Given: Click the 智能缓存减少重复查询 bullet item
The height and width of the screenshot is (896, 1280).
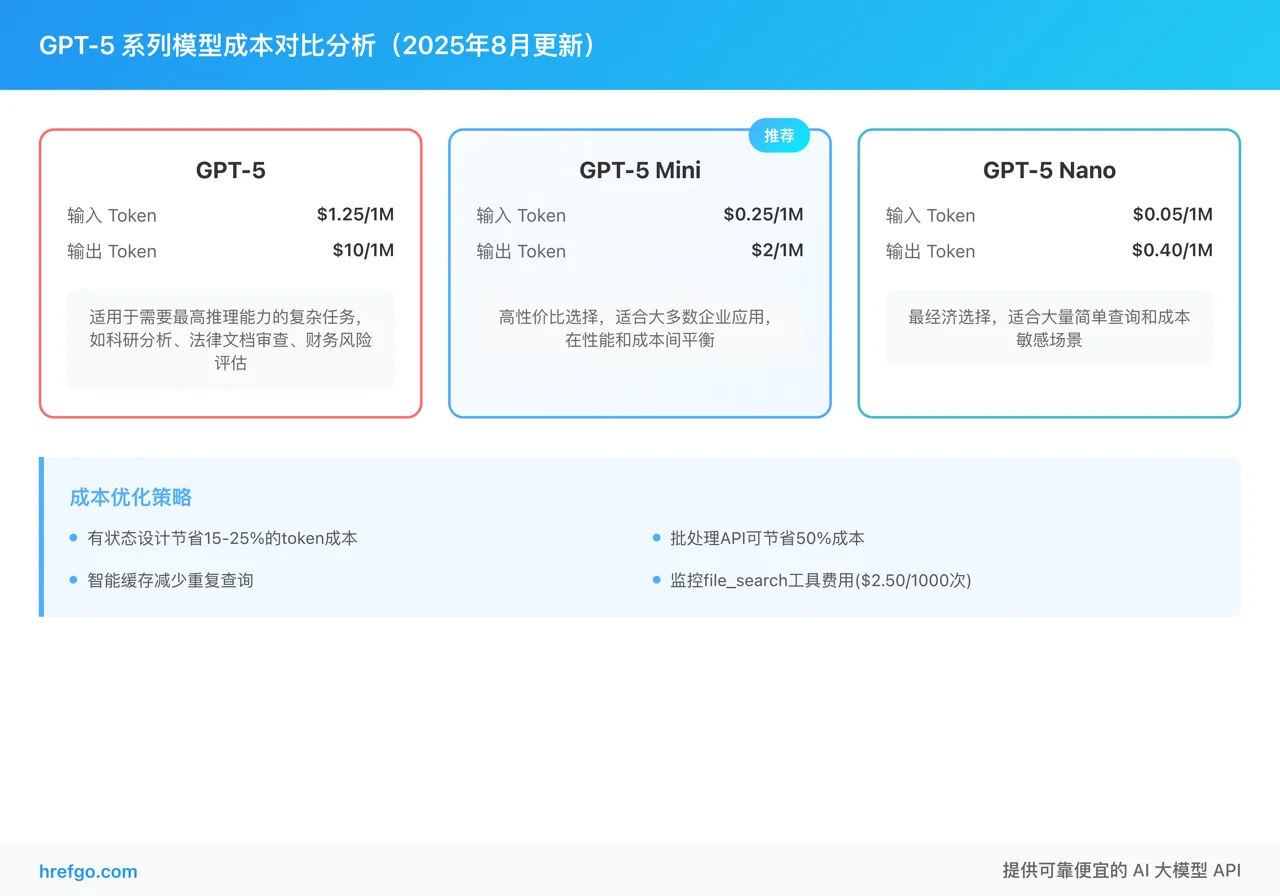Looking at the screenshot, I should [x=161, y=580].
